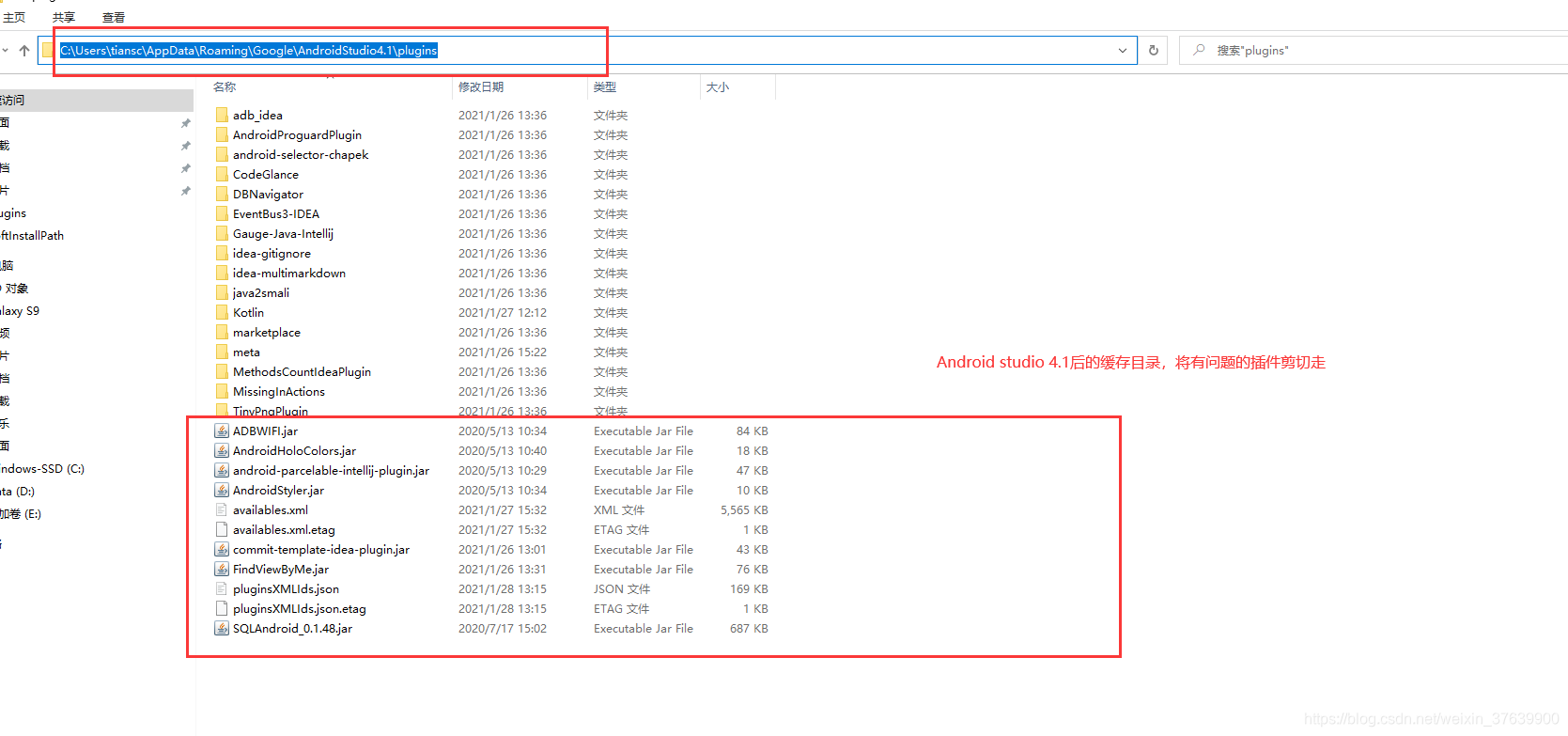The image size is (1568, 736).
Task: Go up one folder level arrow
Action: pyautogui.click(x=24, y=50)
